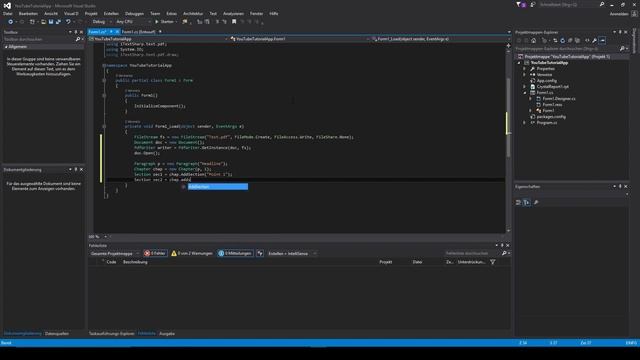
Task: Switch to the Form1.cs [Entwurf] tab
Action: coord(138,31)
